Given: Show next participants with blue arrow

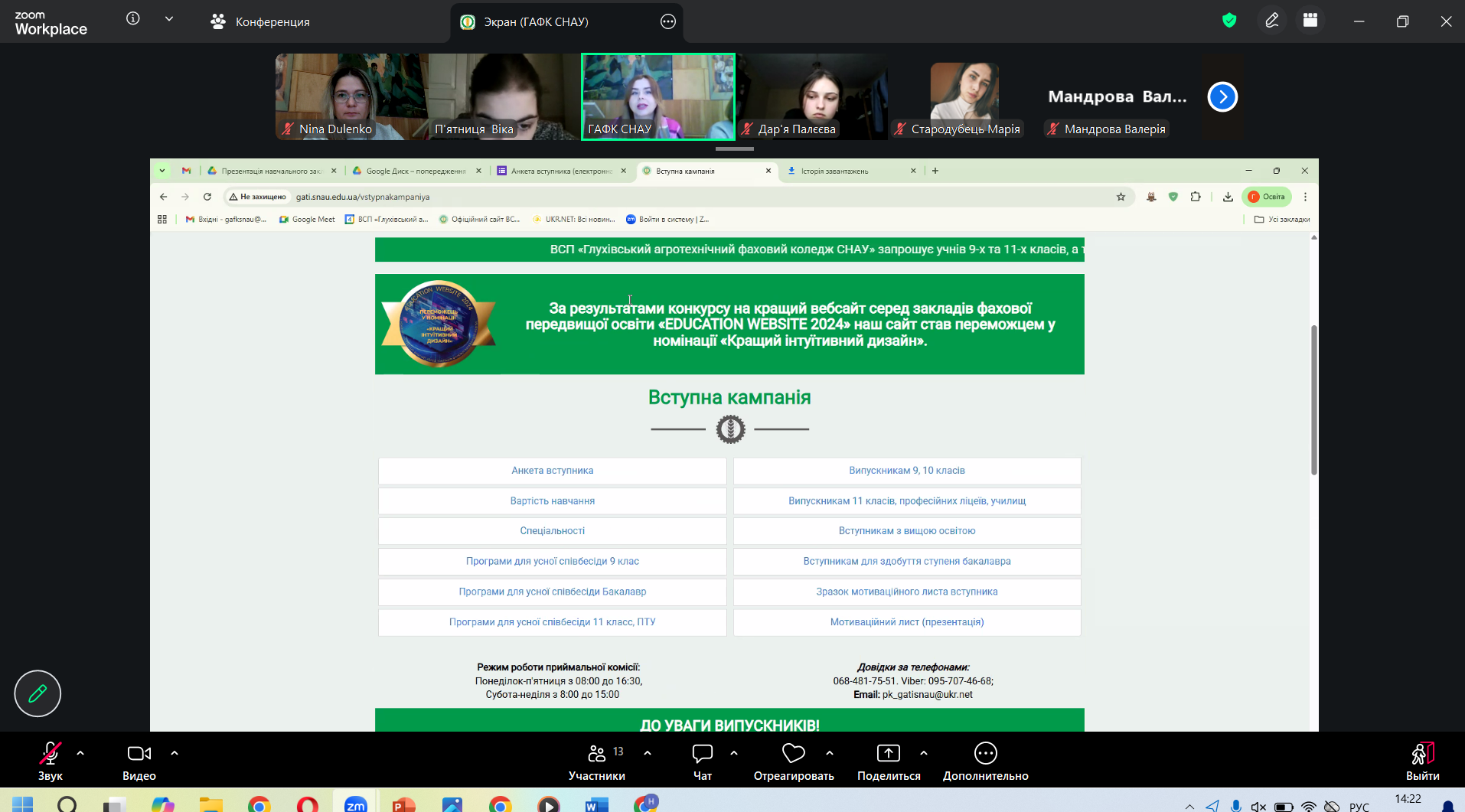Looking at the screenshot, I should click(1222, 96).
